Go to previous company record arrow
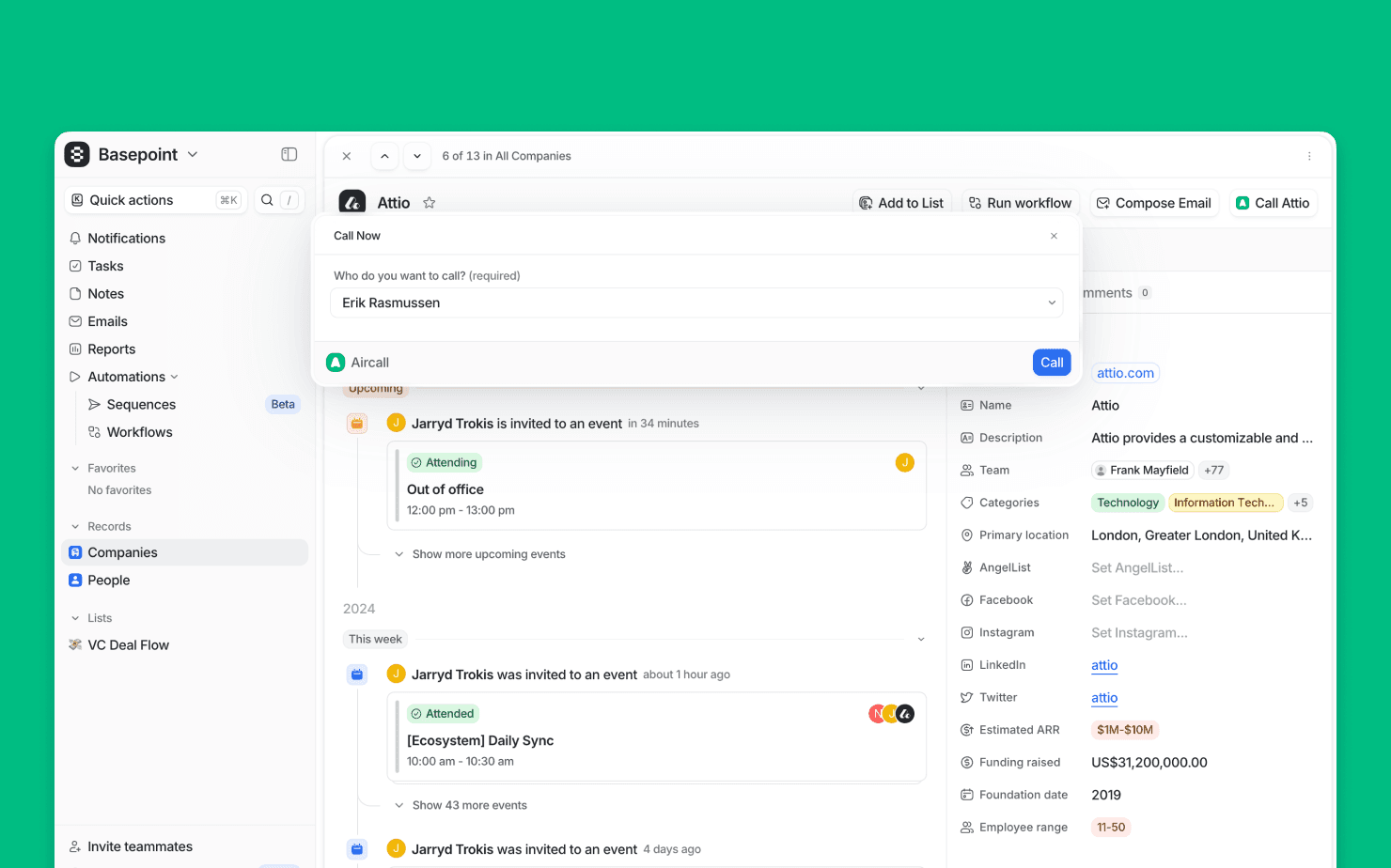The height and width of the screenshot is (868, 1391). 384,156
